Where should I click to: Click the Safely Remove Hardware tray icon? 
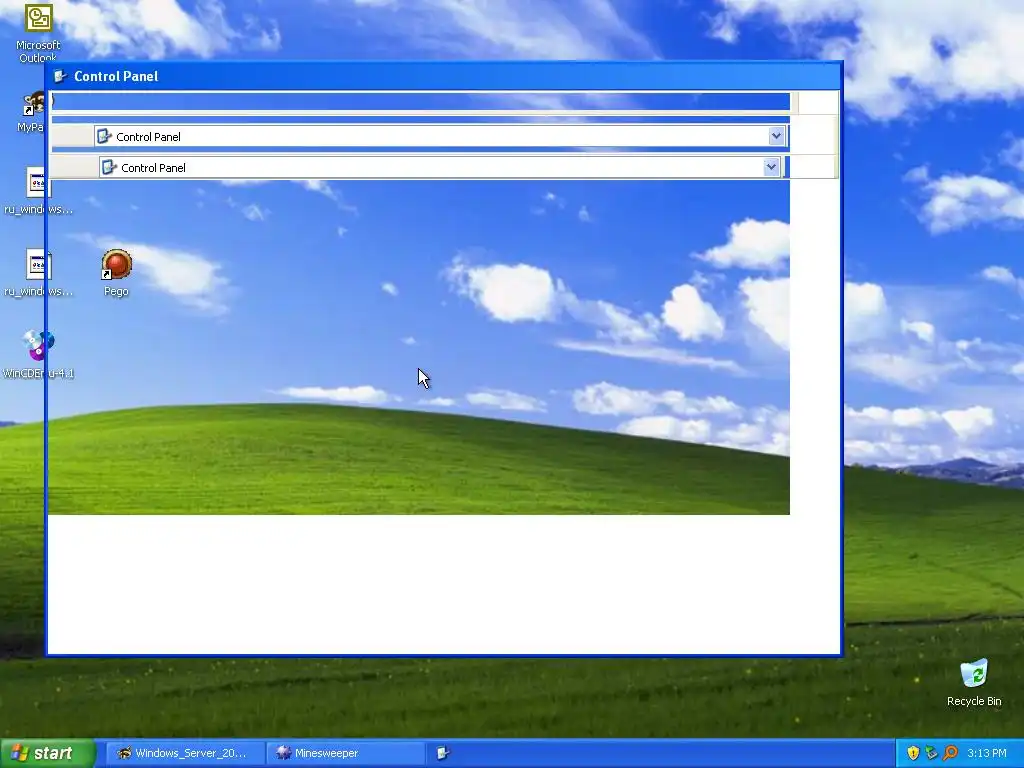coord(931,753)
